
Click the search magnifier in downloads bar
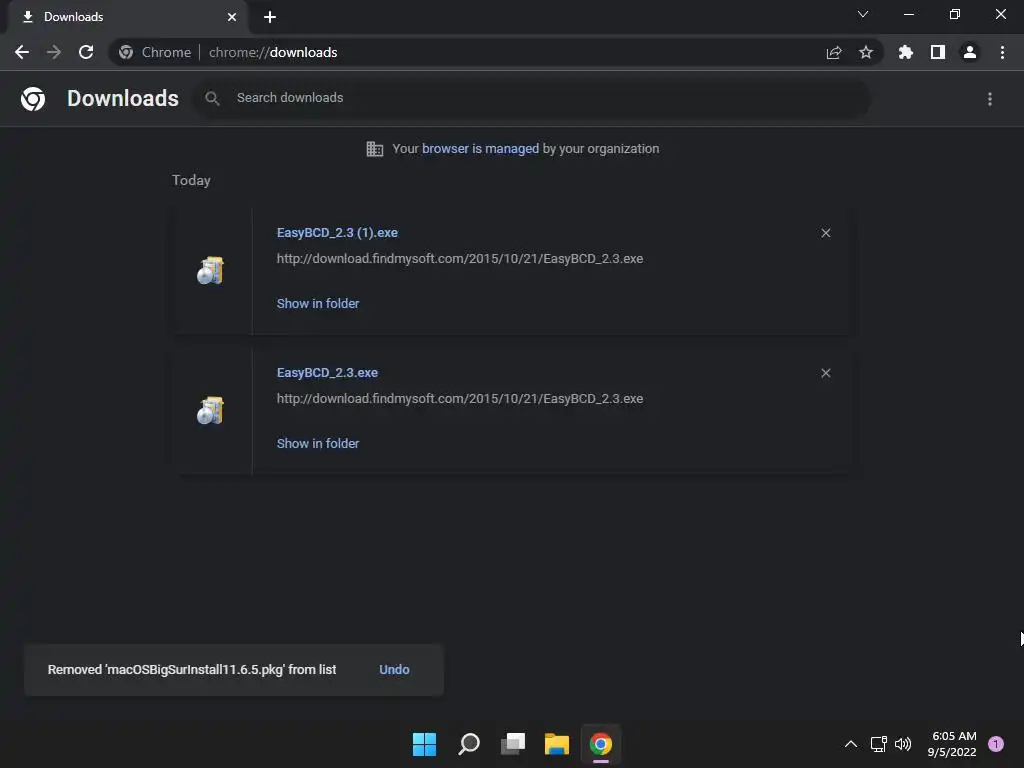(x=212, y=98)
